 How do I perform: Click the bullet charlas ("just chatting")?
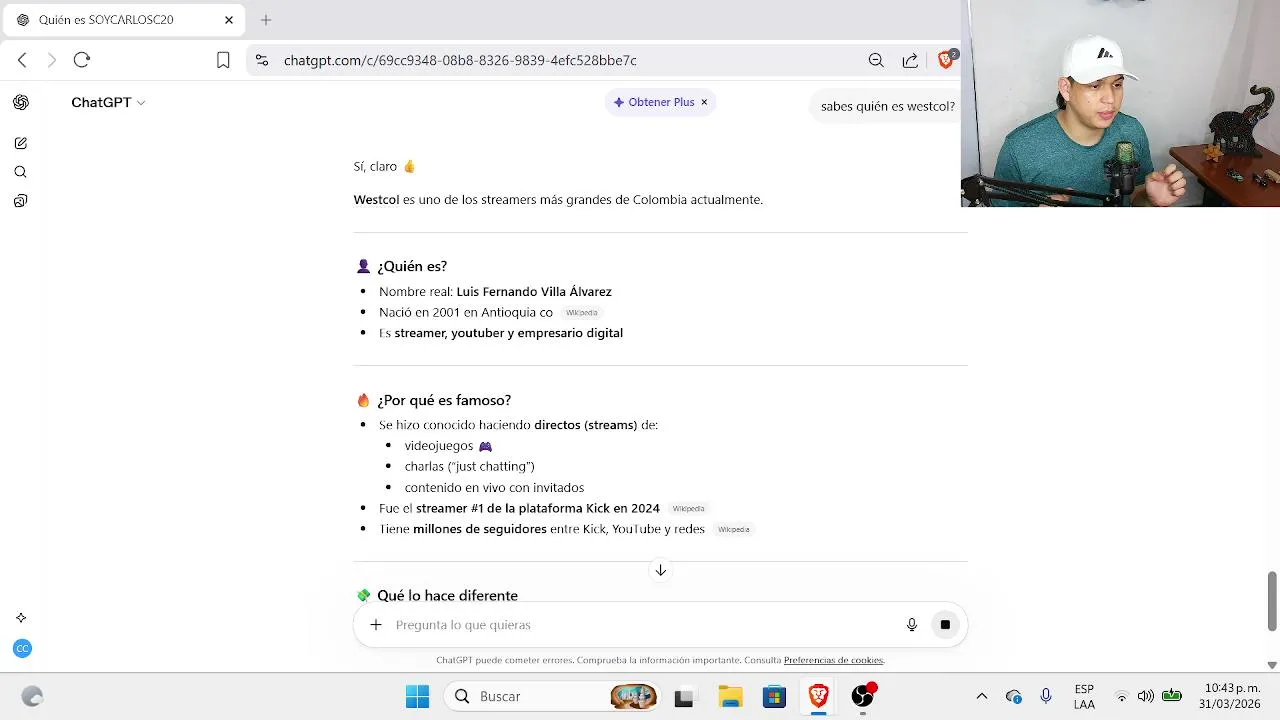[x=469, y=466]
